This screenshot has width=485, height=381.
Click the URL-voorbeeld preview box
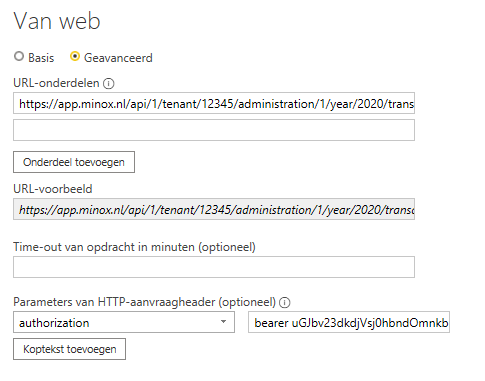(x=214, y=209)
